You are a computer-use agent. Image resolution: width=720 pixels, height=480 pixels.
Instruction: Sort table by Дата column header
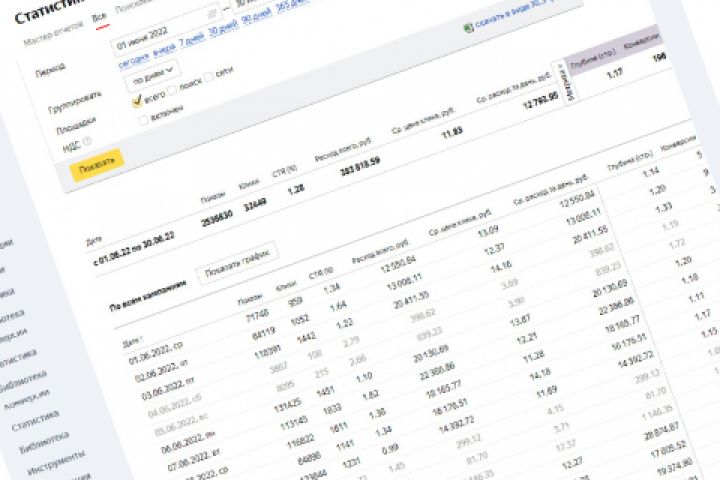(x=133, y=341)
